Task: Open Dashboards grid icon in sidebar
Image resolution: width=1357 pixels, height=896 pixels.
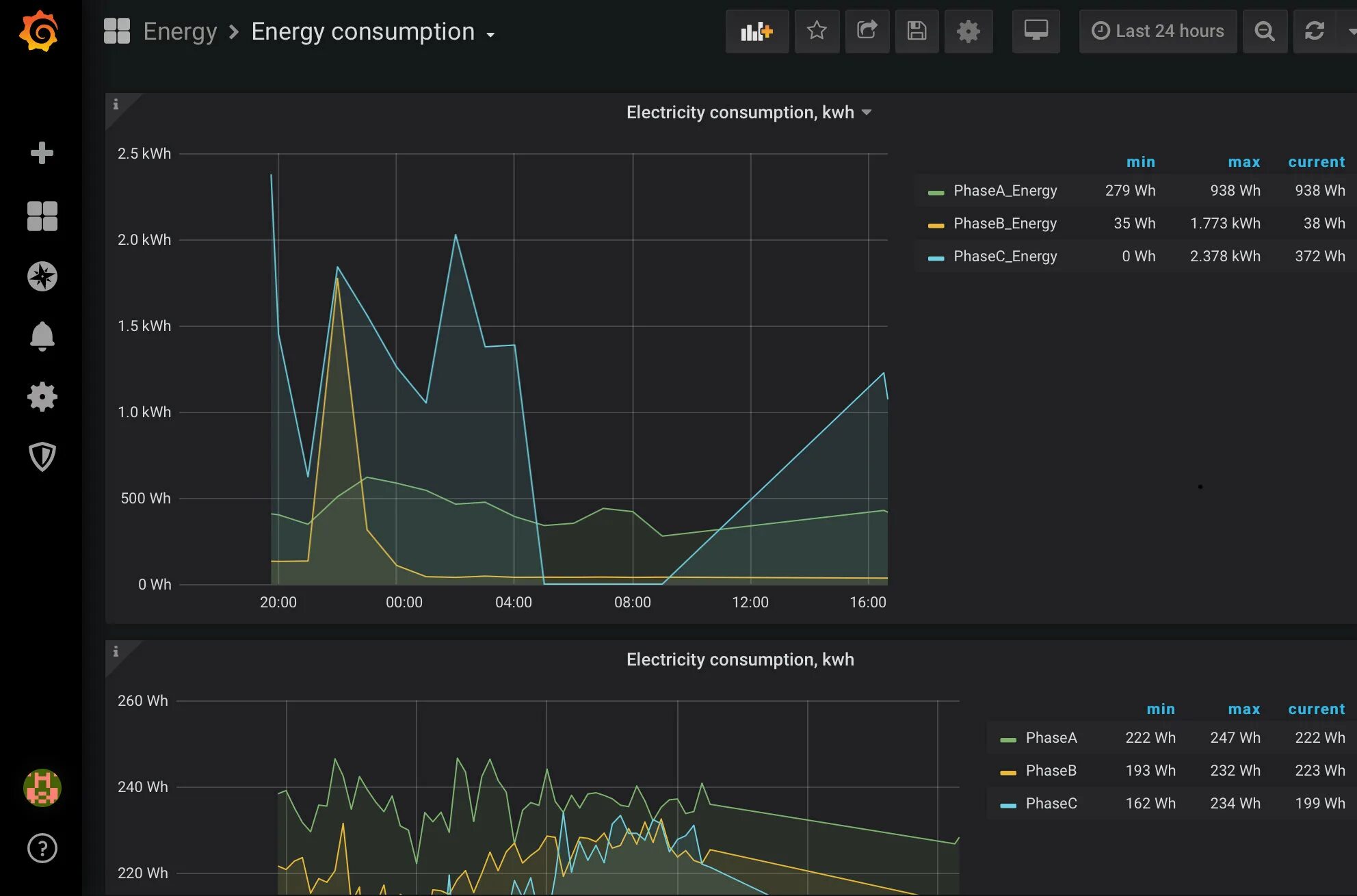Action: [x=42, y=216]
